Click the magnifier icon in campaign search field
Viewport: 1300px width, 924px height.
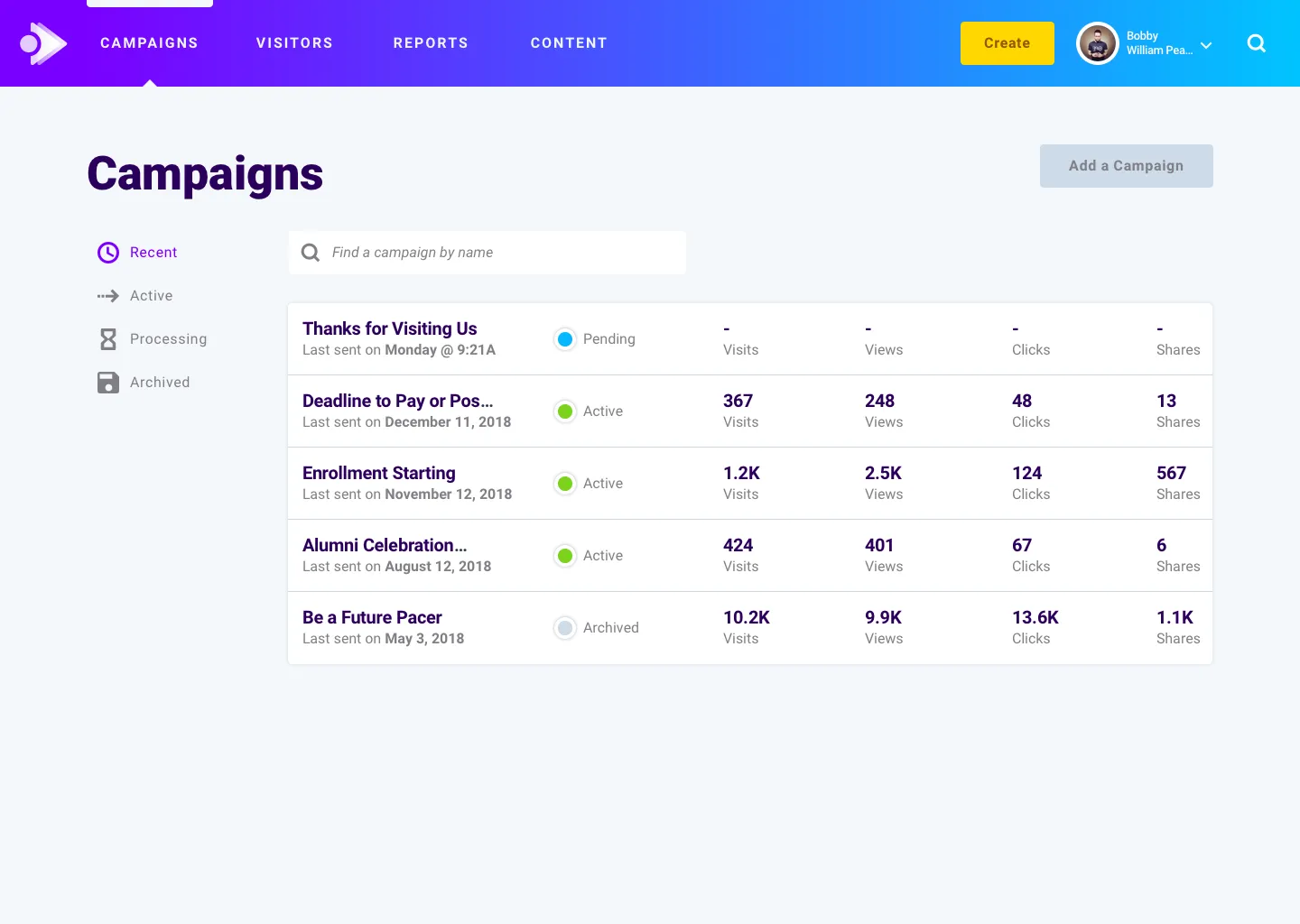pyautogui.click(x=311, y=253)
